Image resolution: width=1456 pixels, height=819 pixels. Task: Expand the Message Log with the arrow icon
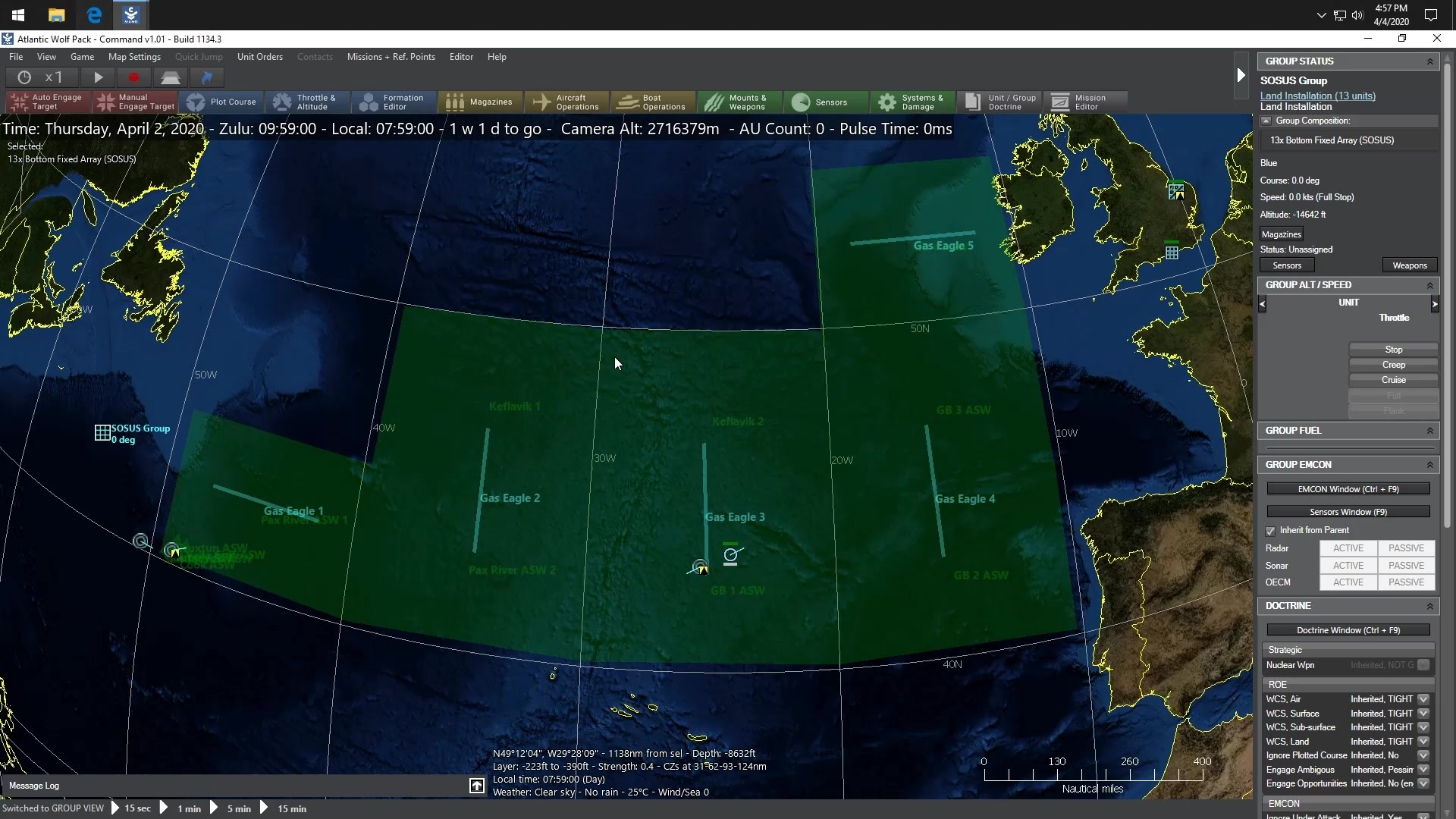[x=477, y=786]
